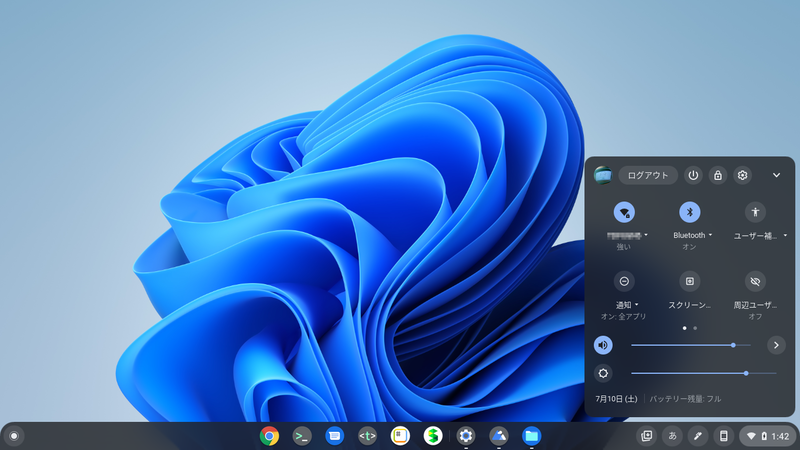Toggle Do Not Disturb with the minus-circle icon
Viewport: 800px width, 450px height.
tap(624, 281)
